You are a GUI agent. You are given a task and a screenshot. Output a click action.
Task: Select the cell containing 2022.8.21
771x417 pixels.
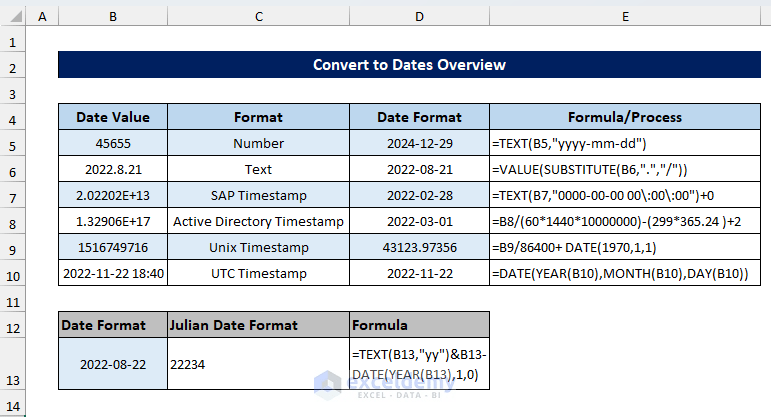point(113,169)
